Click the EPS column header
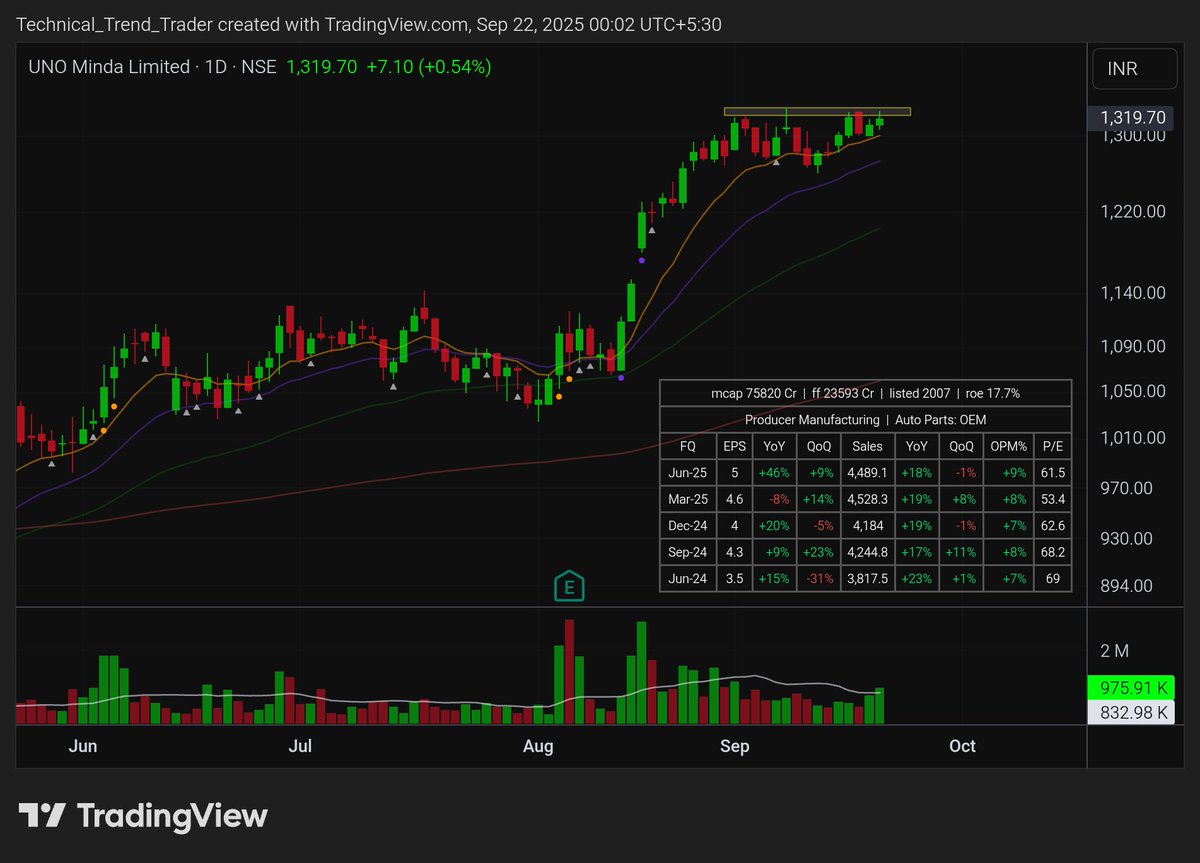This screenshot has width=1200, height=863. [735, 446]
